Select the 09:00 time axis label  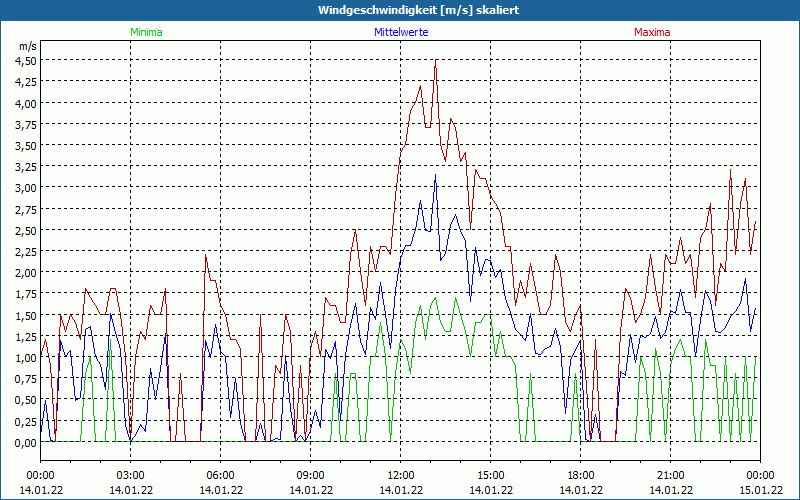pyautogui.click(x=310, y=475)
